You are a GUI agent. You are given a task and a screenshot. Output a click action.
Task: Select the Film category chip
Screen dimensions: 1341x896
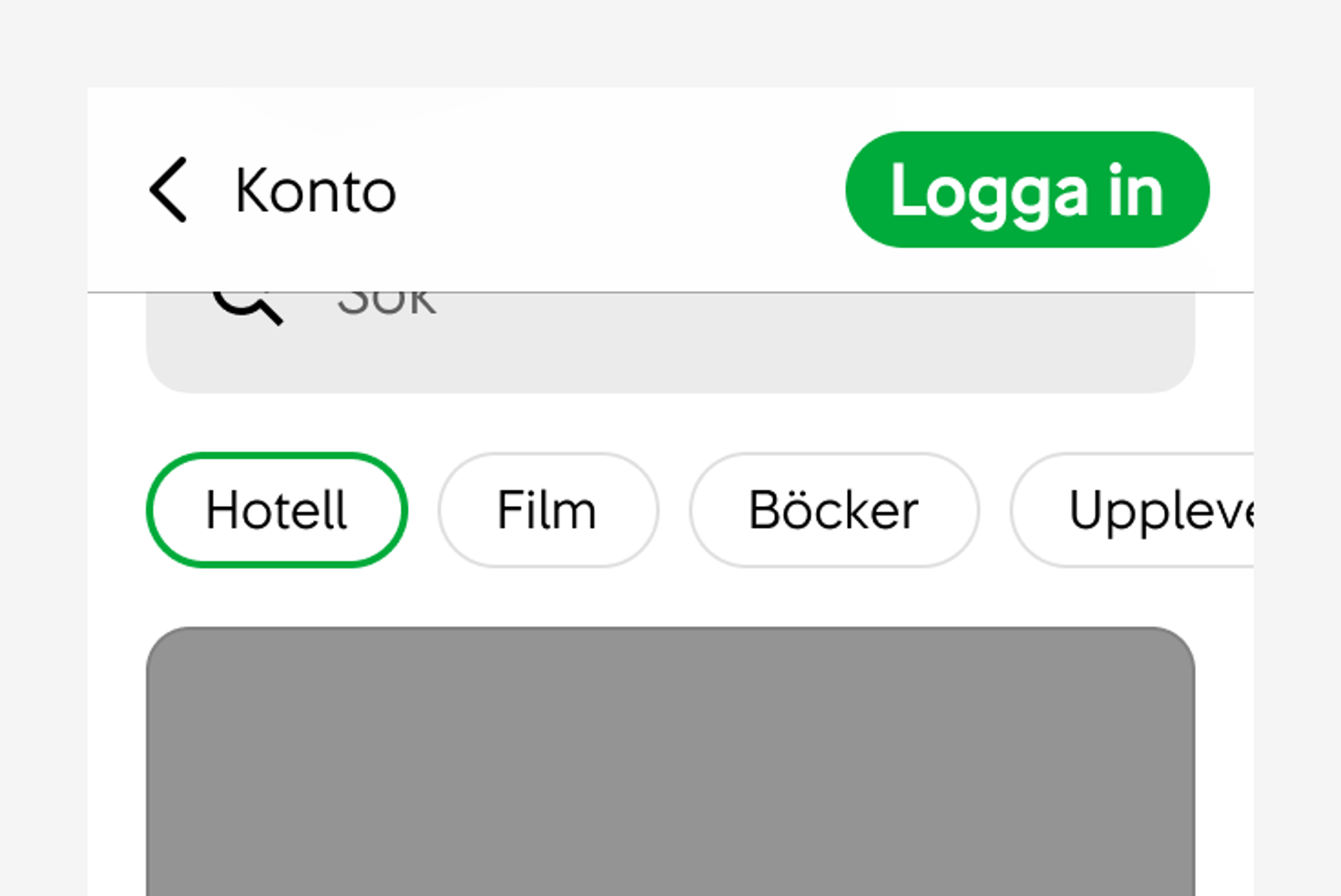click(x=548, y=510)
